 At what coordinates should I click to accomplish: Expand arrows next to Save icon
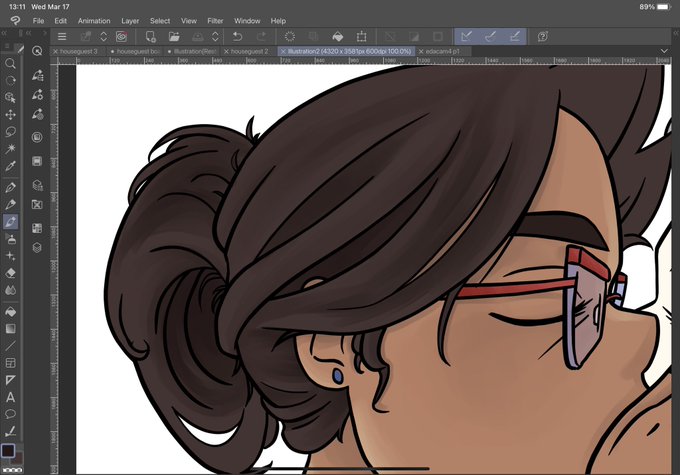click(215, 36)
